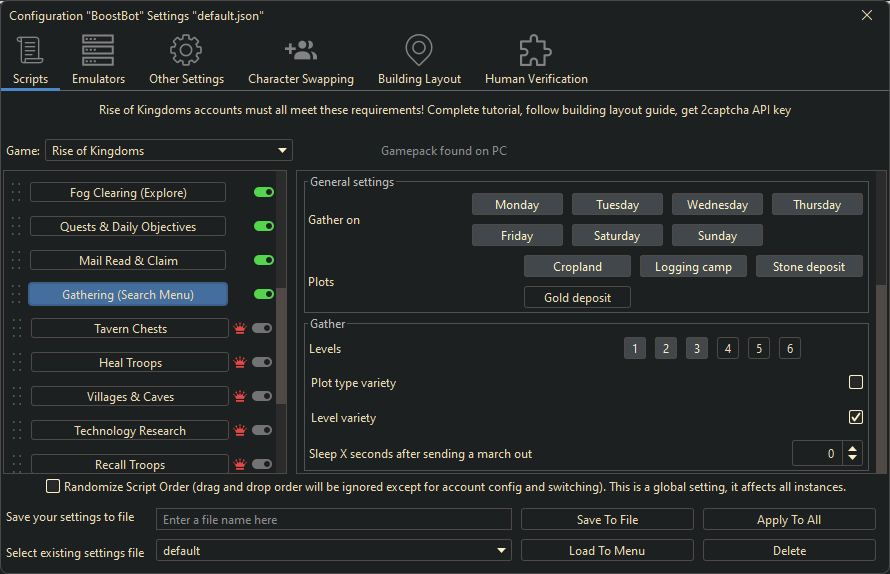Disable the Quests & Daily Objectives toggle
This screenshot has height=574, width=890.
tap(264, 226)
